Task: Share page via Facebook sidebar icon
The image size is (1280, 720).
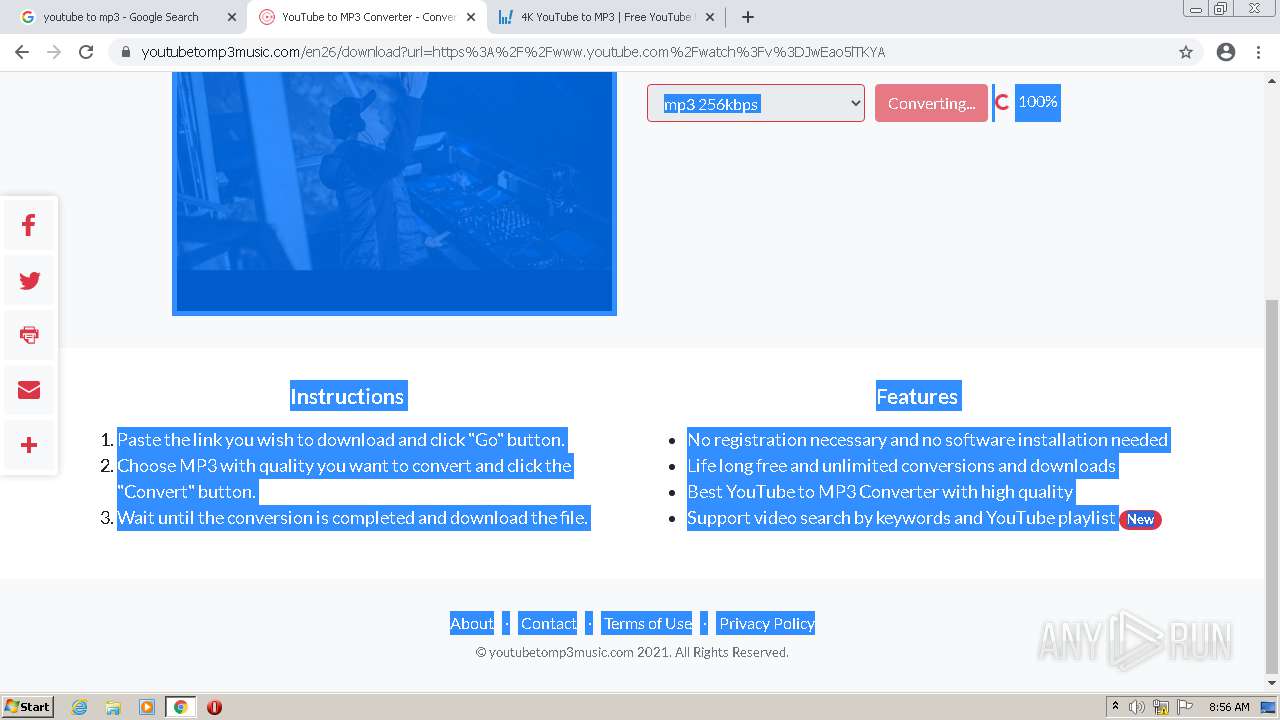Action: pyautogui.click(x=29, y=226)
